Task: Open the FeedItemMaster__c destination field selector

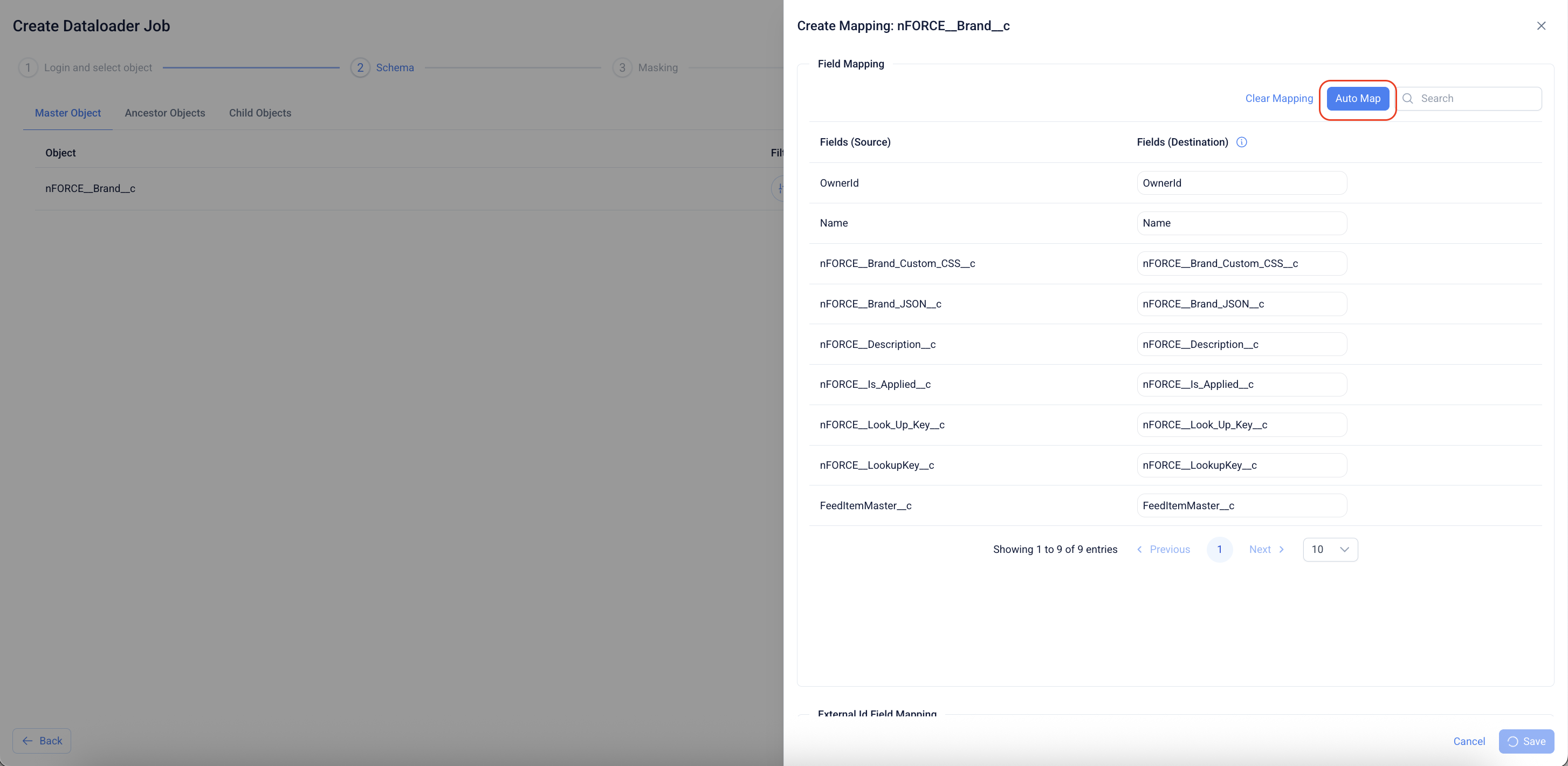Action: click(x=1241, y=505)
